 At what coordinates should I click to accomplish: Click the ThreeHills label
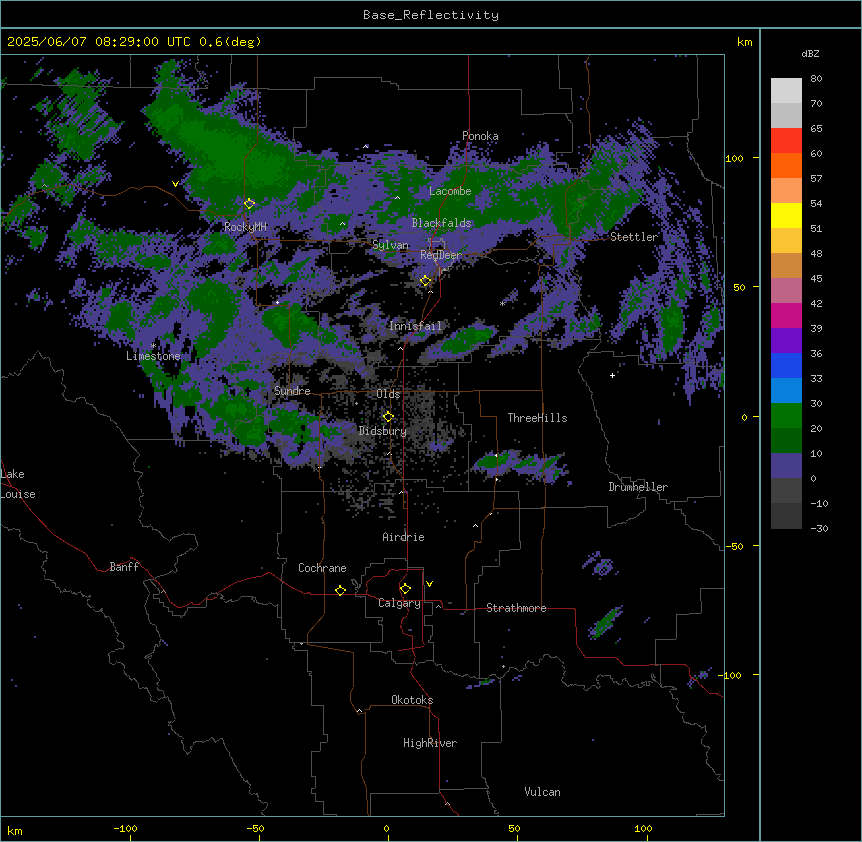537,418
